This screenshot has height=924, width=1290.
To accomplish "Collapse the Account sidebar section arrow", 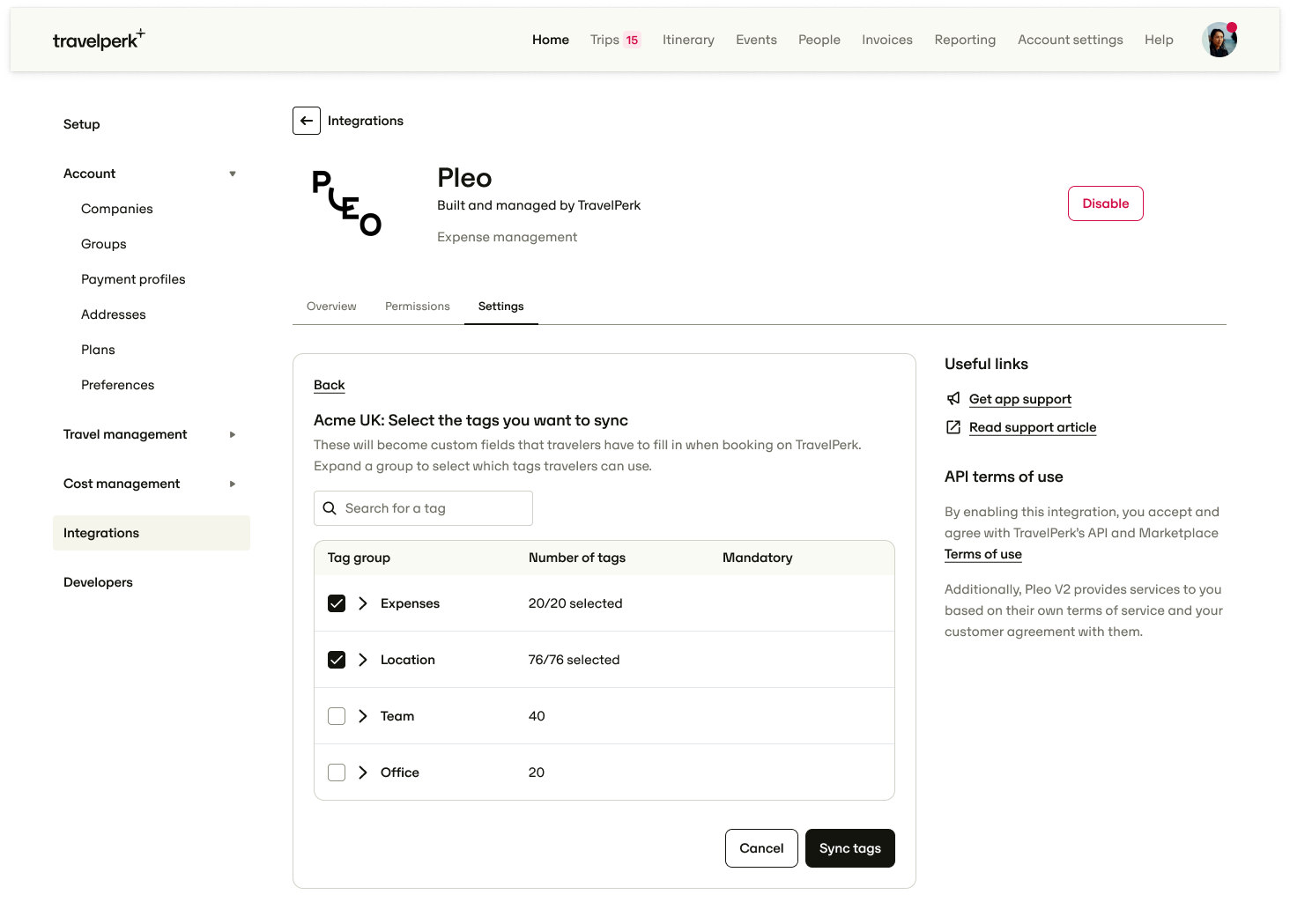I will [x=233, y=174].
